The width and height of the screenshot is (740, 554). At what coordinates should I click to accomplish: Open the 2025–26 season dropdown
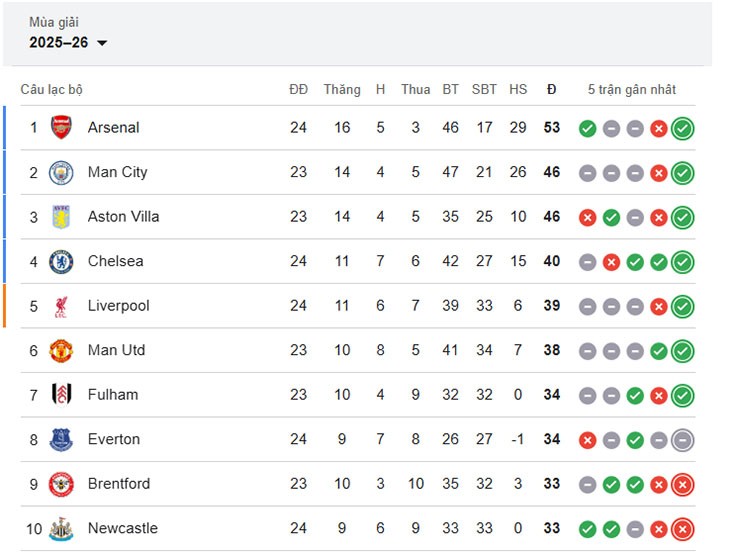(68, 42)
